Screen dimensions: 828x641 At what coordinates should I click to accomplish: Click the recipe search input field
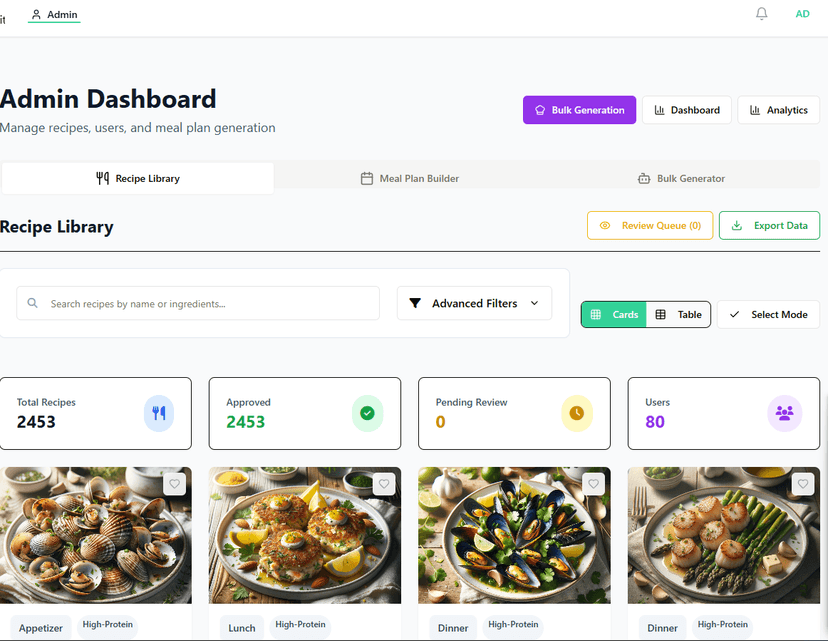coord(197,303)
